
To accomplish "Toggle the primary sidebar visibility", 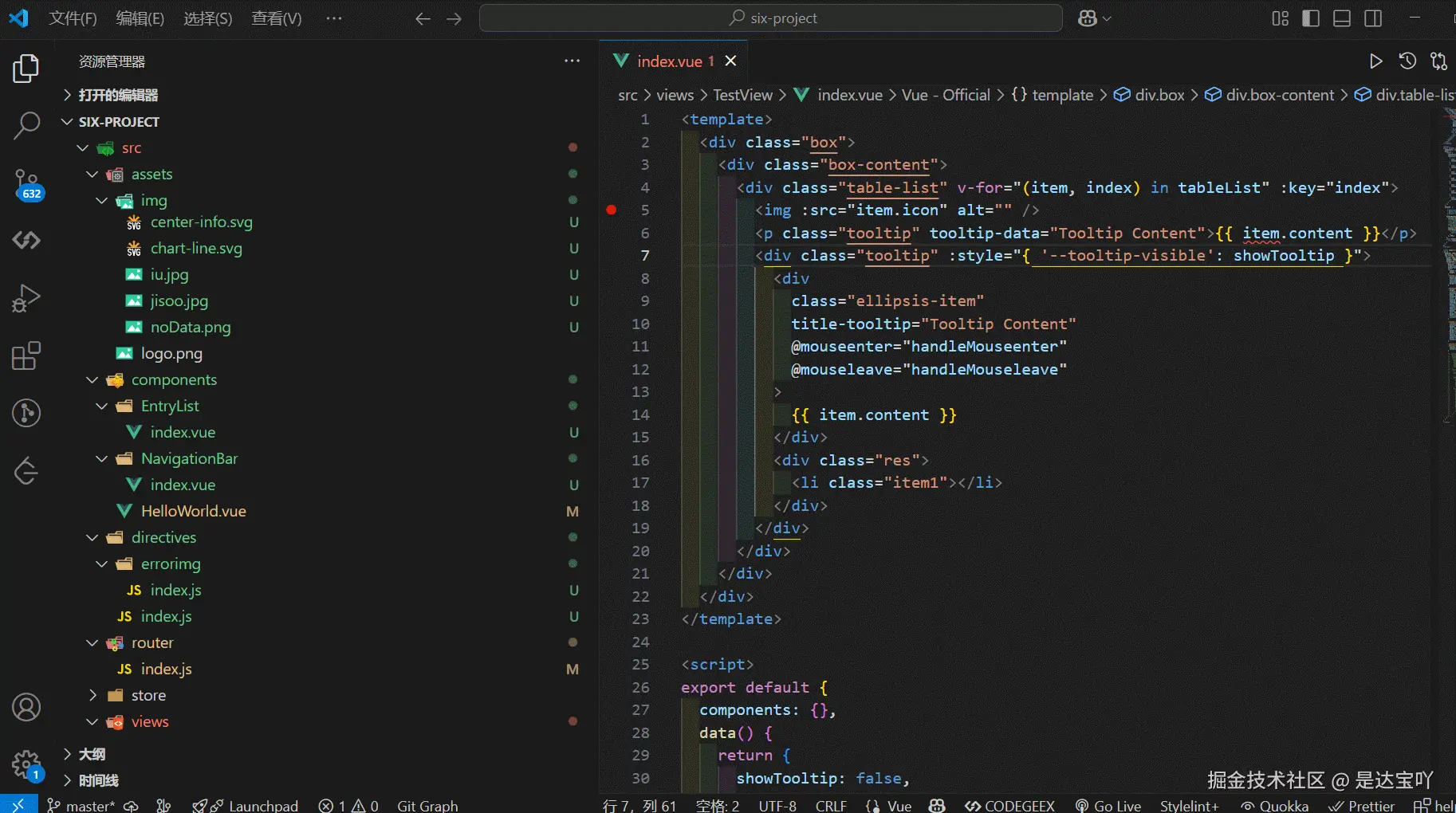I will point(1310,18).
